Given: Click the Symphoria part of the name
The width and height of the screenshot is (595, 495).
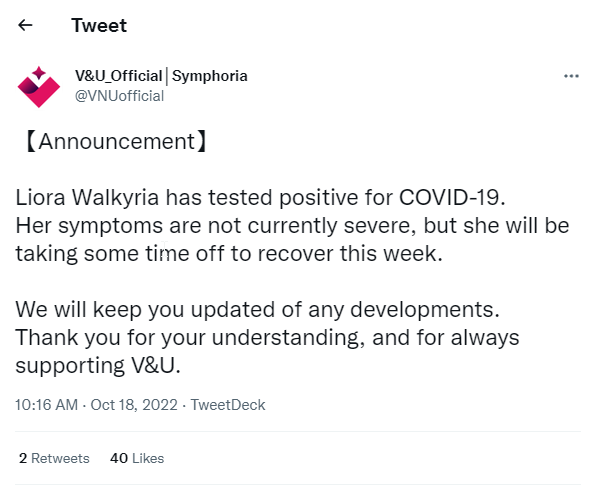Looking at the screenshot, I should (209, 76).
